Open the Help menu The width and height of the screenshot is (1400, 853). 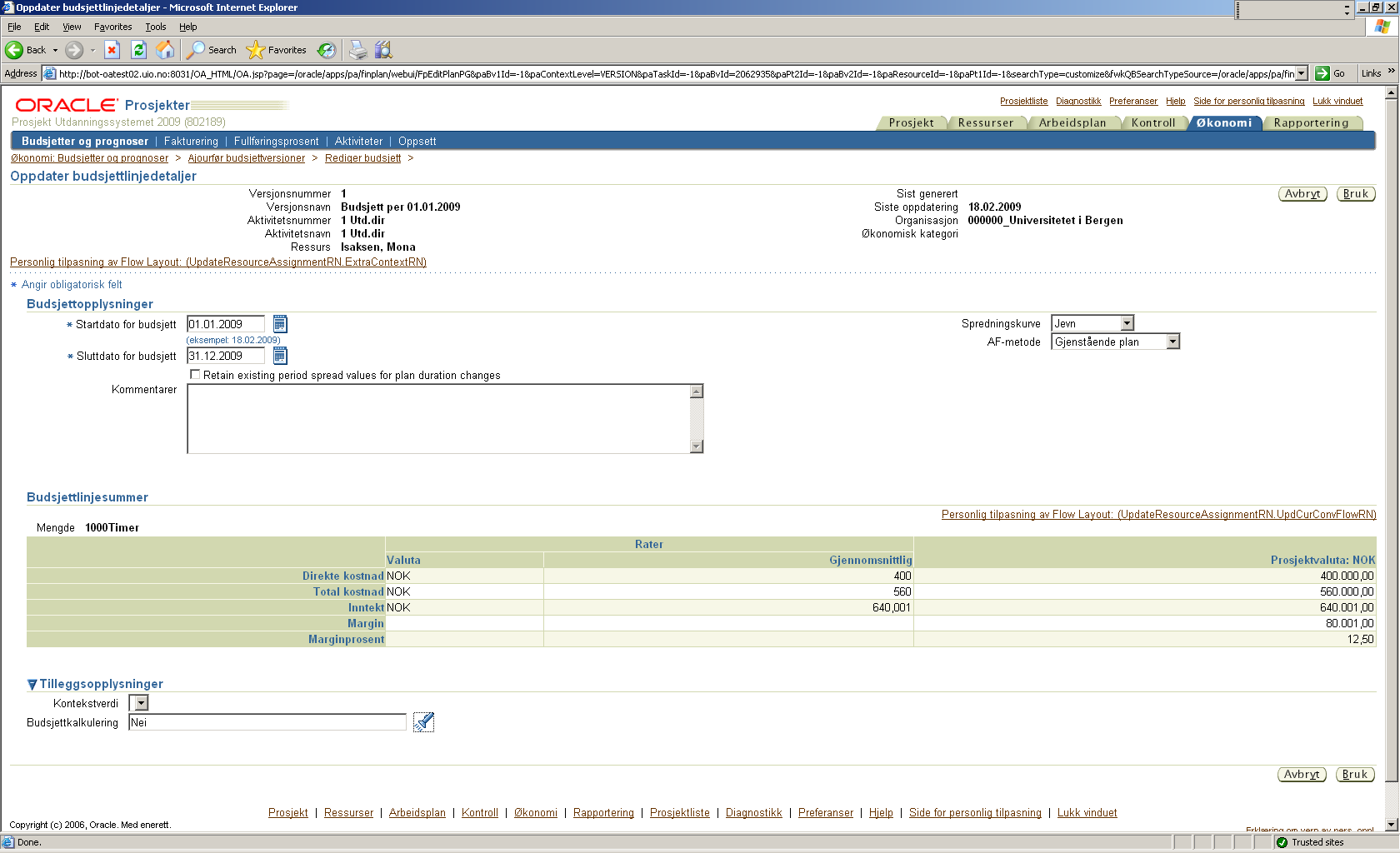click(187, 27)
